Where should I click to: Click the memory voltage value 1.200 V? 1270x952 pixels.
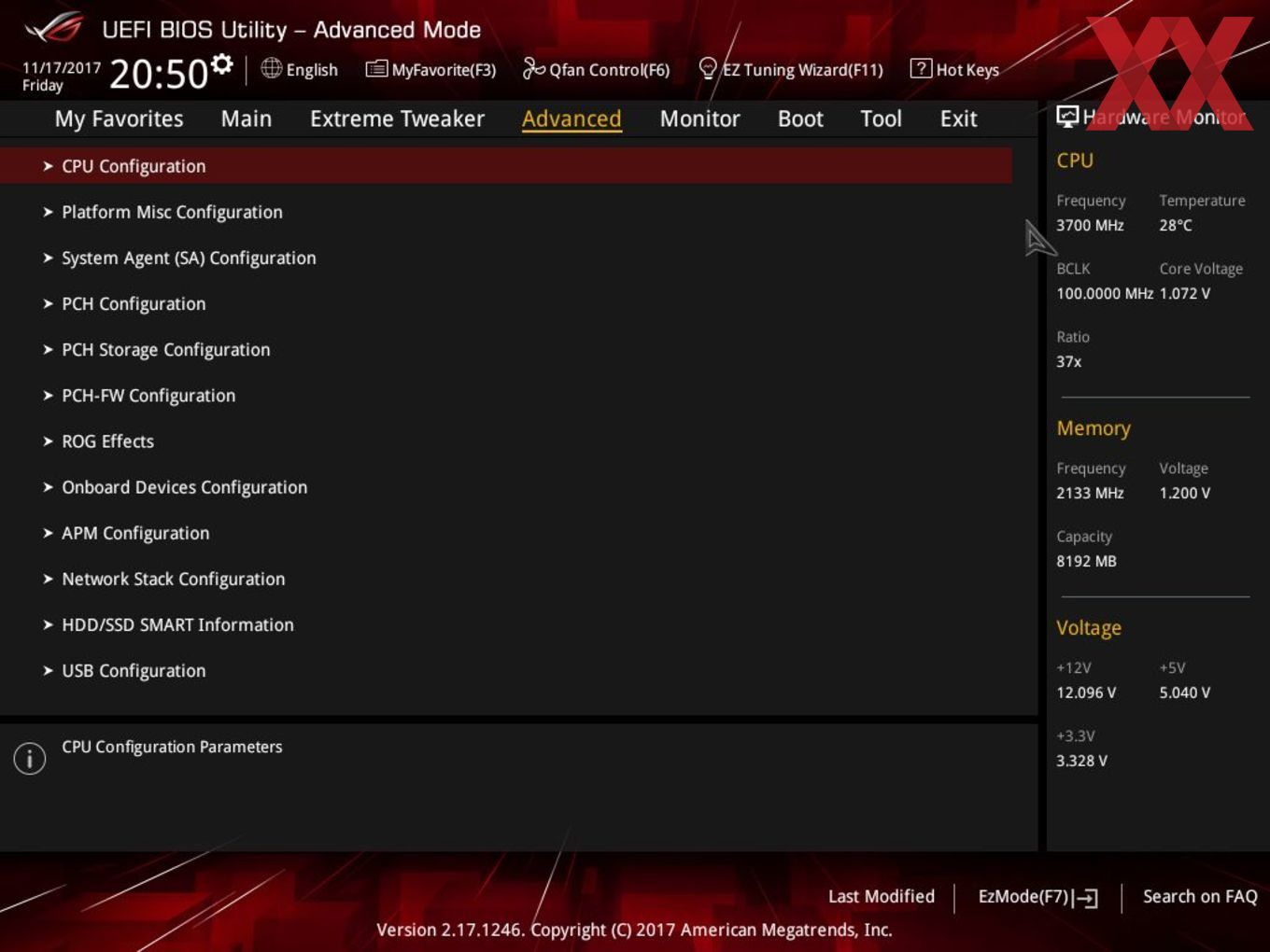point(1185,493)
